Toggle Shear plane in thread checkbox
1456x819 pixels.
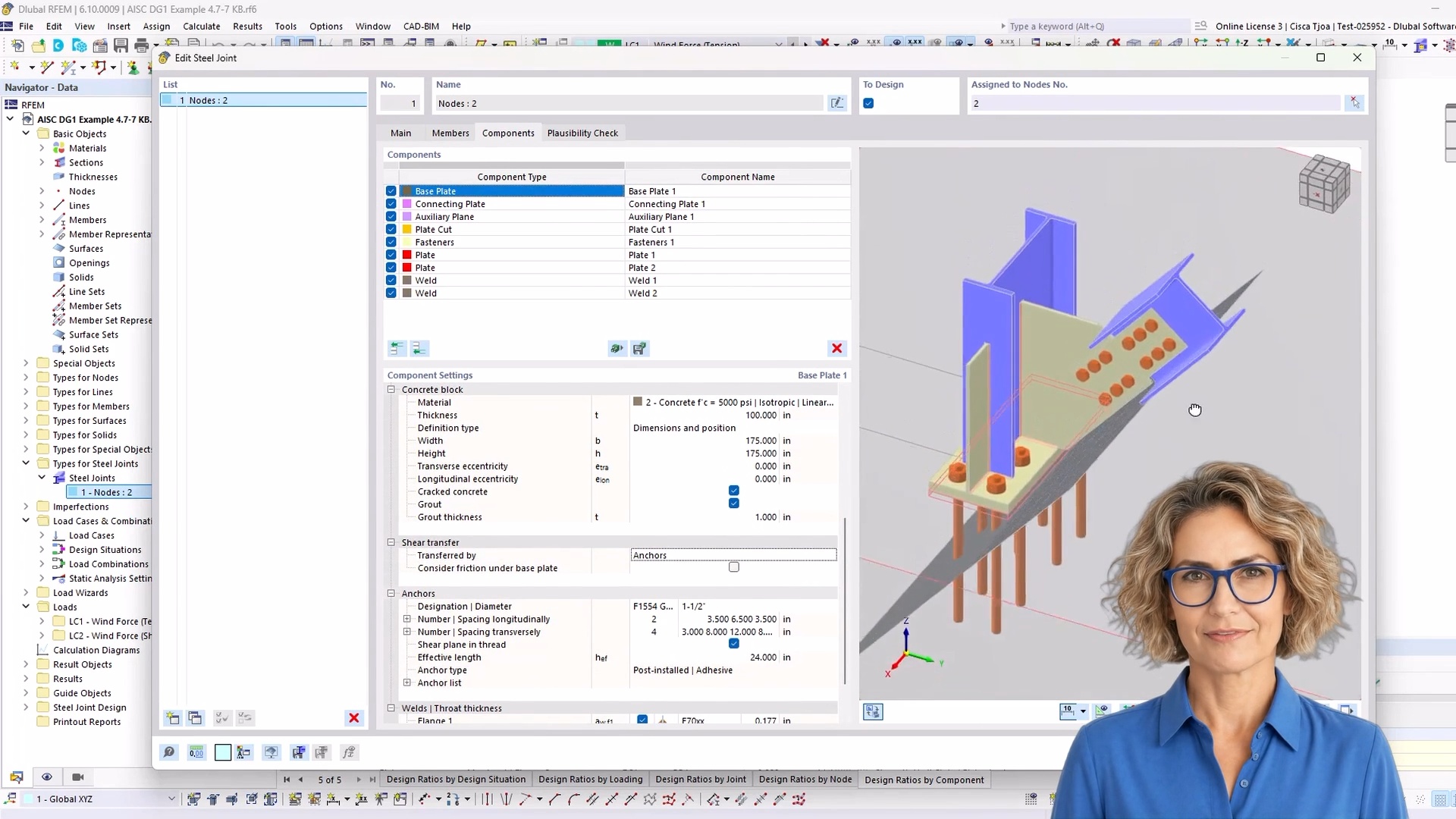(733, 644)
